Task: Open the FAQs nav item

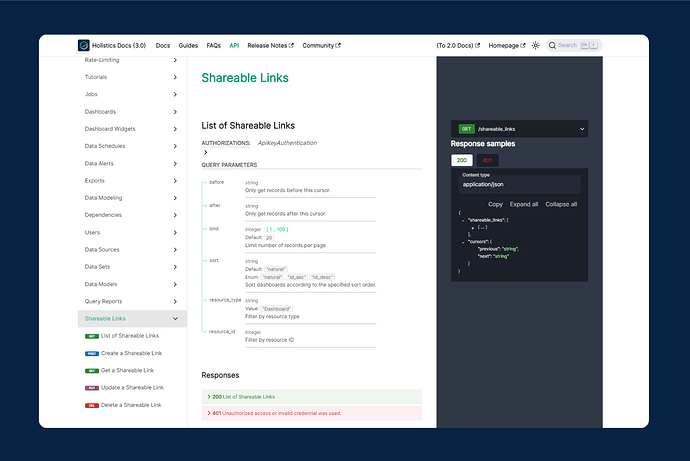Action: (214, 45)
